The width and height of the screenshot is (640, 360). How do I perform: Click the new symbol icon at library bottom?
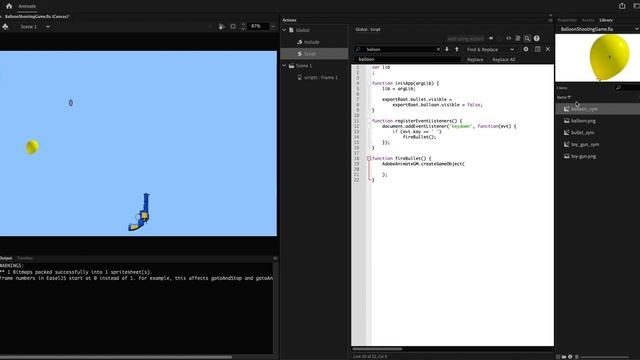click(558, 357)
